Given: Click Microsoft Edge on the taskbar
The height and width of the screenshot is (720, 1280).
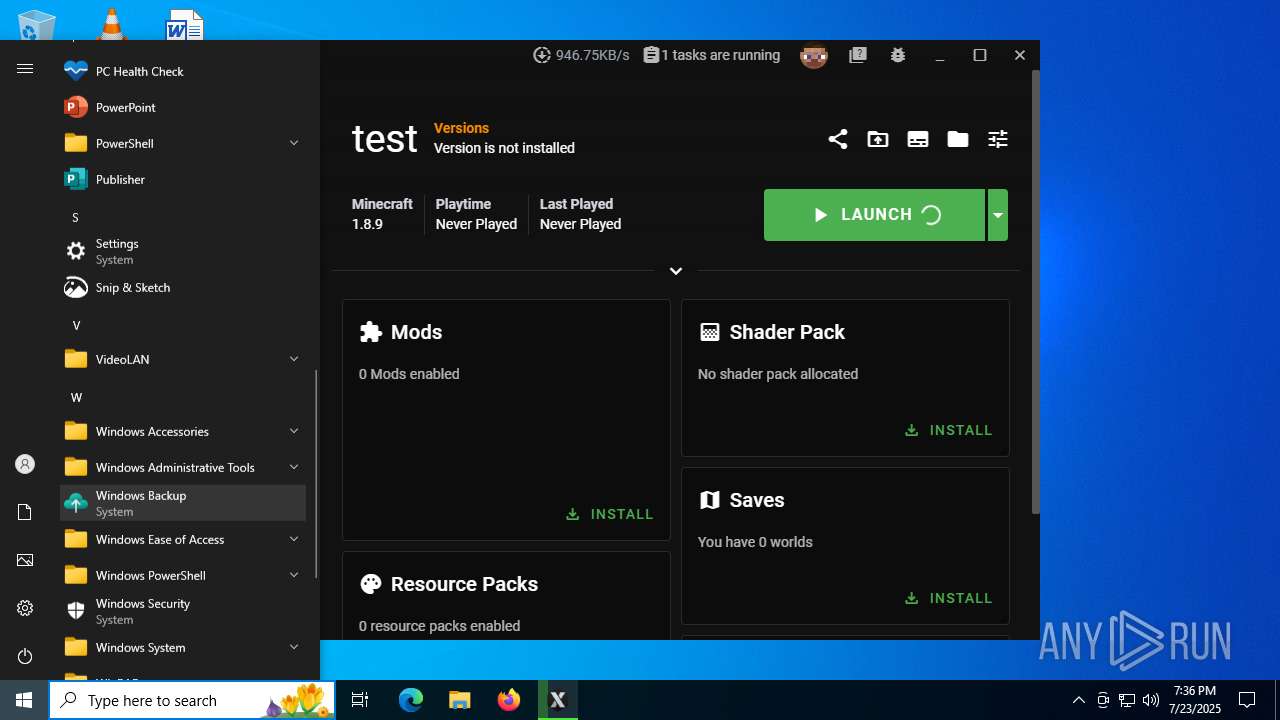Looking at the screenshot, I should (x=411, y=700).
